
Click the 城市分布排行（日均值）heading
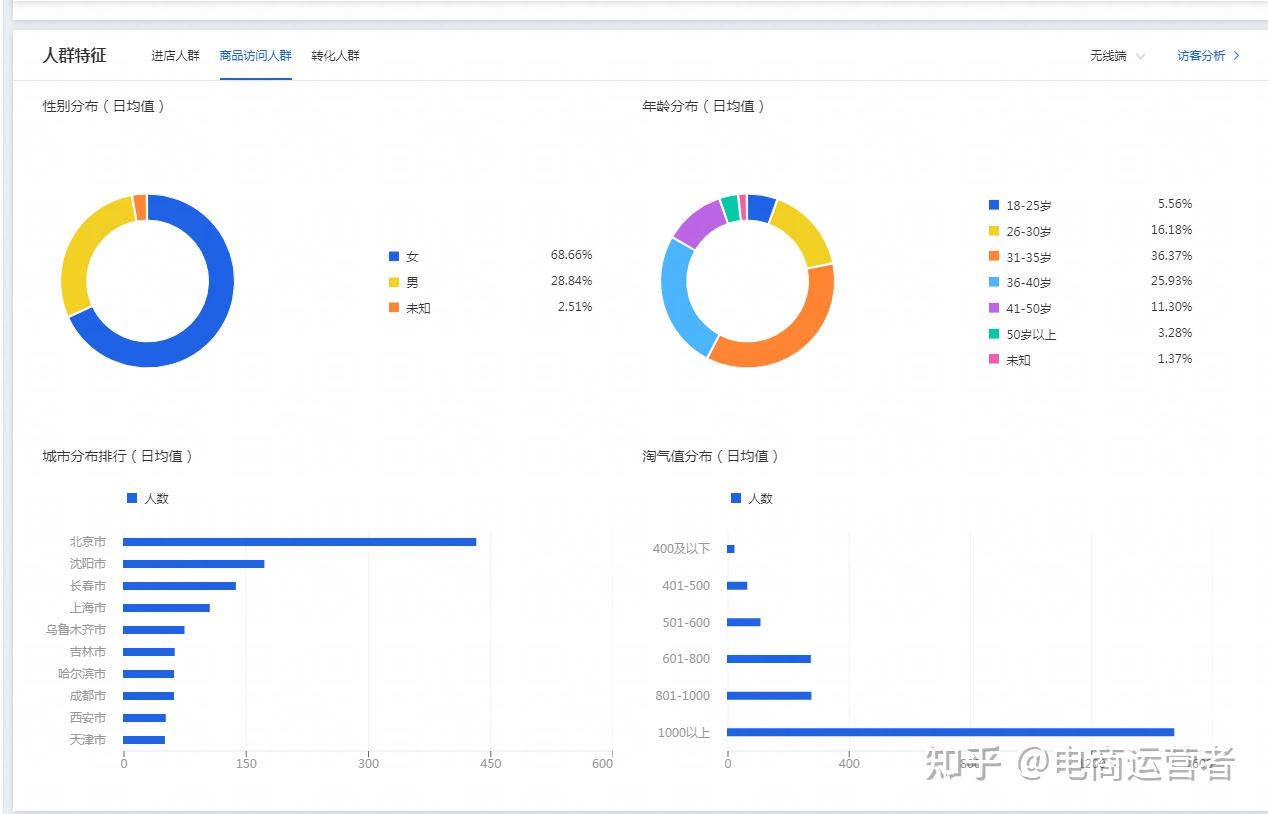tap(117, 456)
